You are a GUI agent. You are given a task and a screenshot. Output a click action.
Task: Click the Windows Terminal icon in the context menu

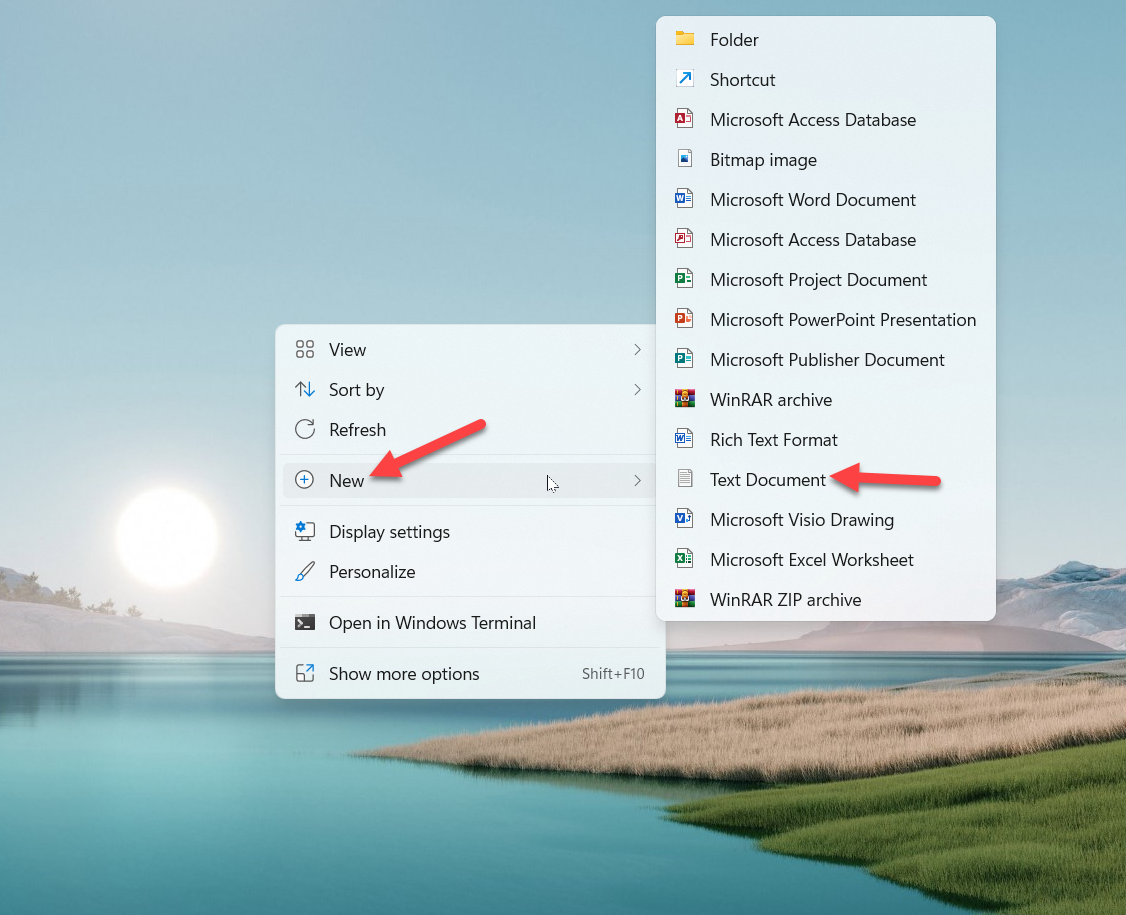[x=305, y=622]
